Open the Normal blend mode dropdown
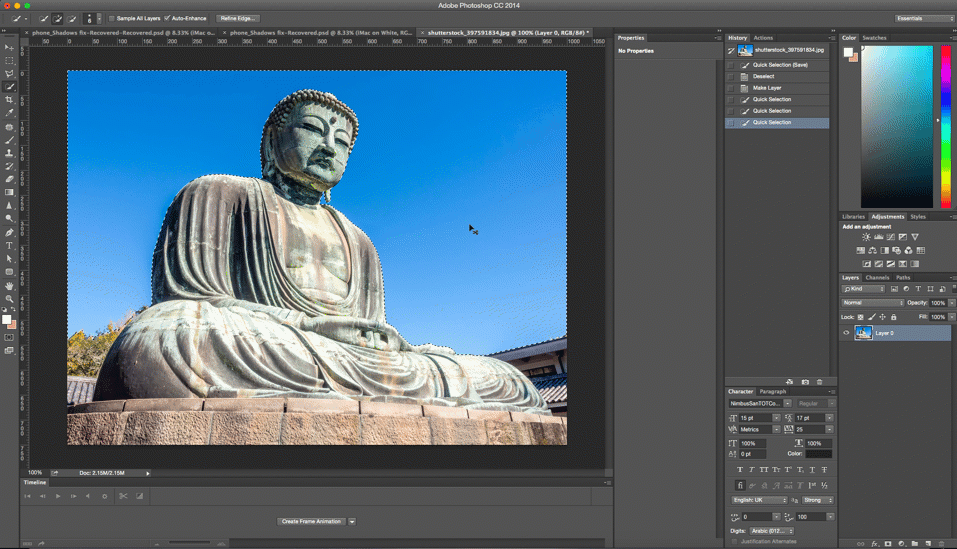This screenshot has height=549, width=957. pos(873,302)
